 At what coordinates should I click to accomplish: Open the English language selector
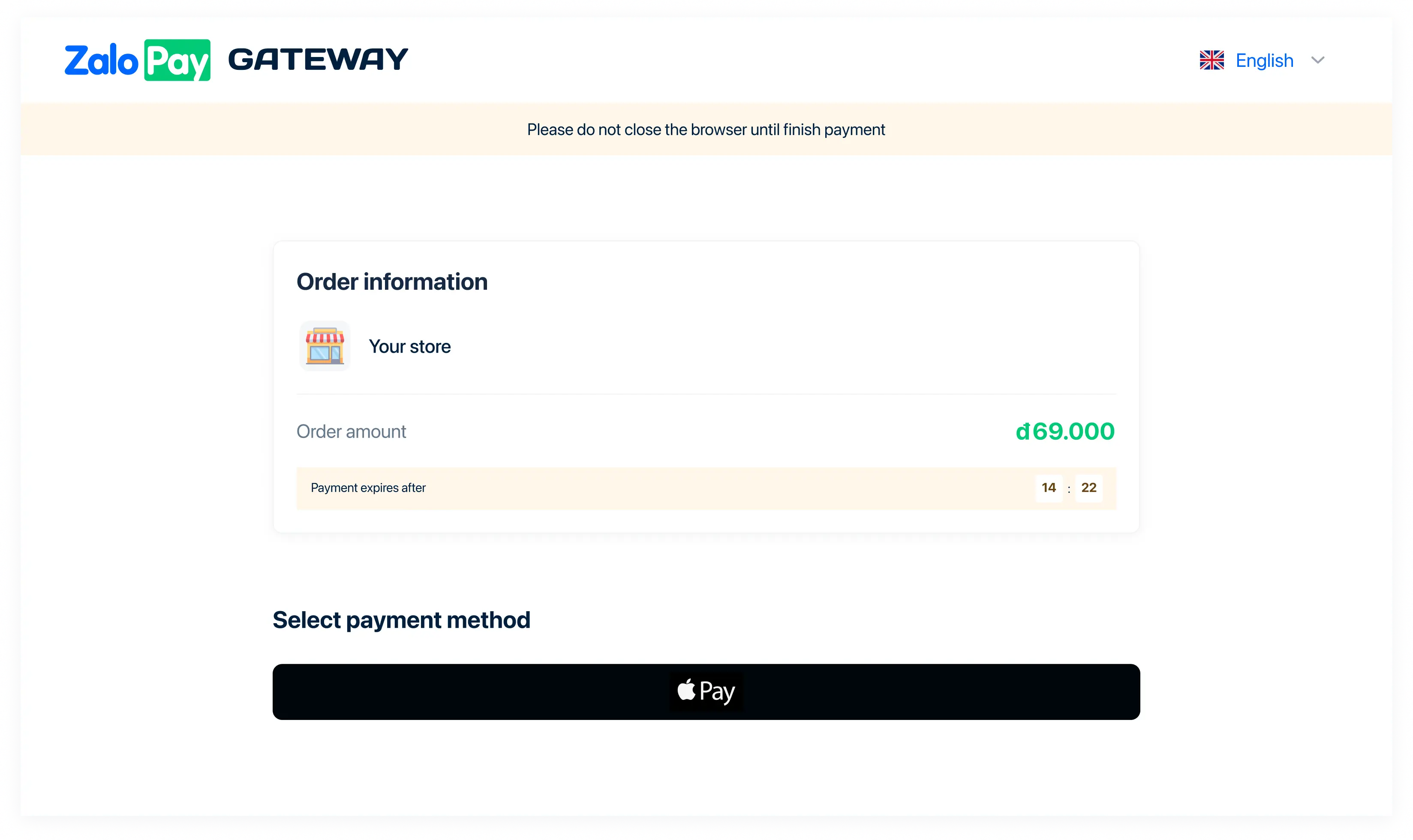(1262, 60)
